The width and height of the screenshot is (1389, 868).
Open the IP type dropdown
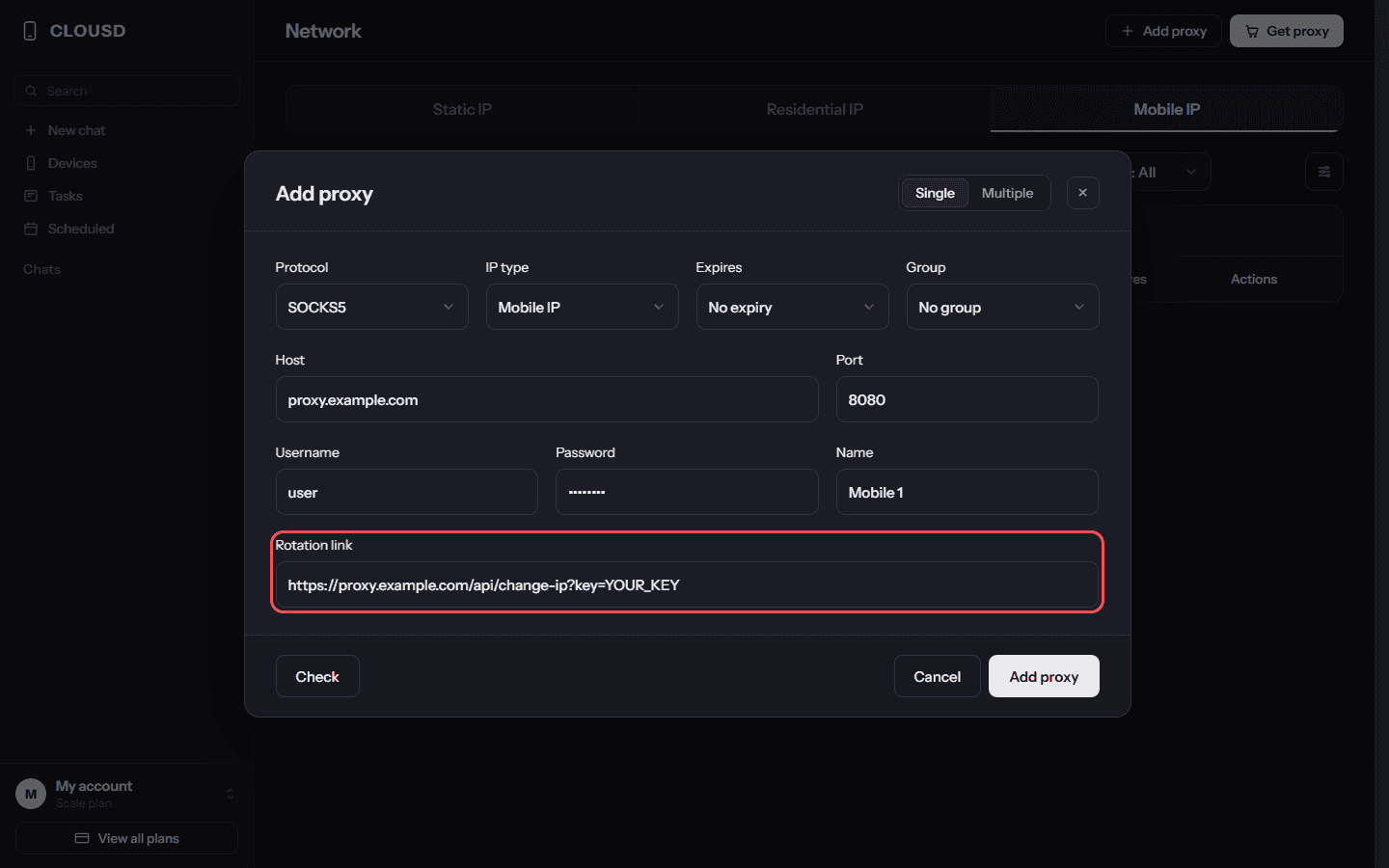click(583, 307)
